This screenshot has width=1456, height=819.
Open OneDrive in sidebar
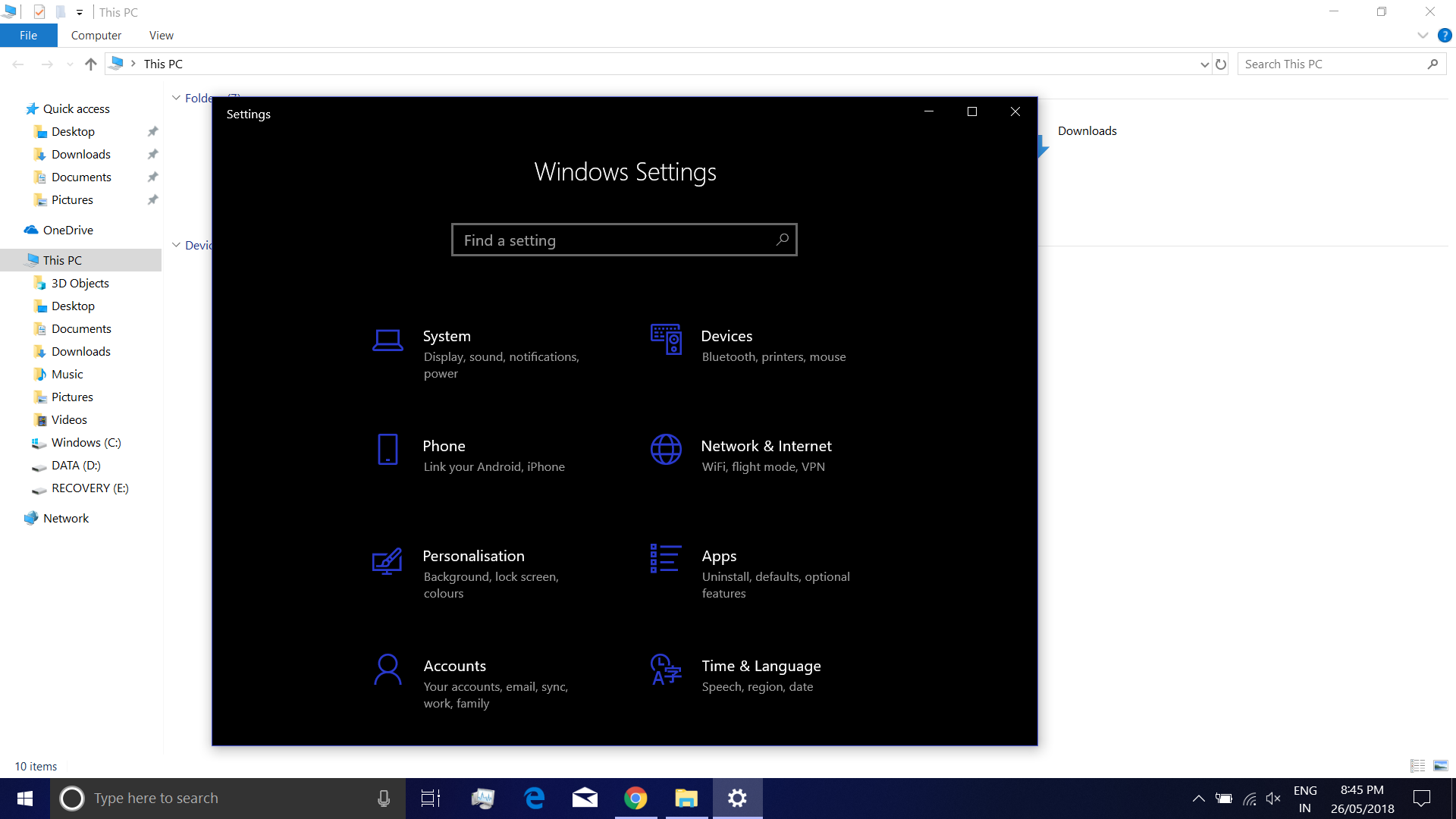pos(68,229)
